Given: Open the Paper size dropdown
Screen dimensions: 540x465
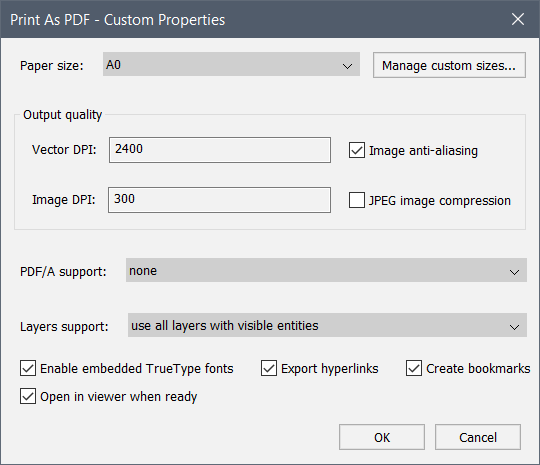Looking at the screenshot, I should pos(231,64).
